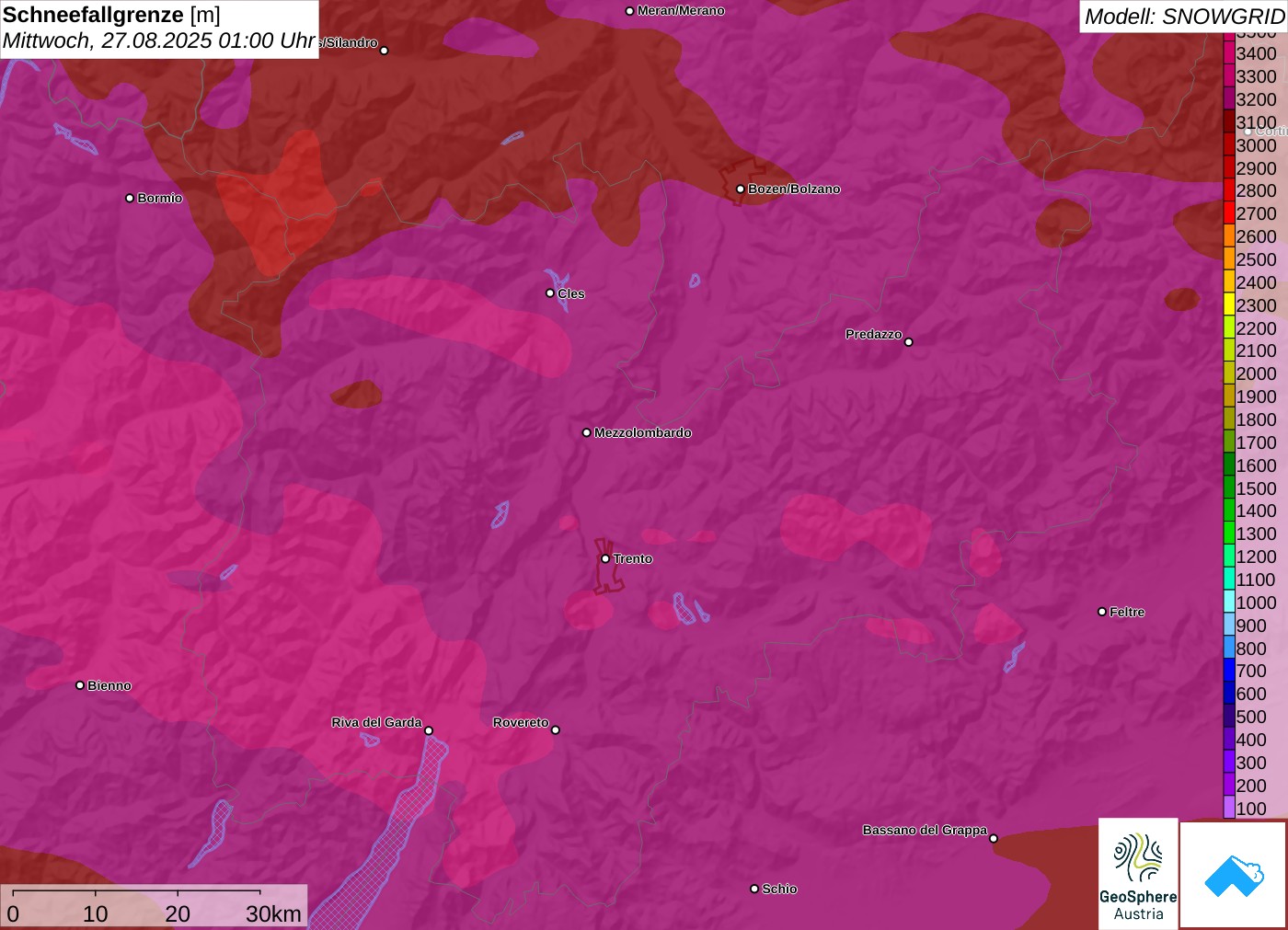Click the 2000 legend value
Image resolution: width=1288 pixels, height=930 pixels.
coord(1256,373)
